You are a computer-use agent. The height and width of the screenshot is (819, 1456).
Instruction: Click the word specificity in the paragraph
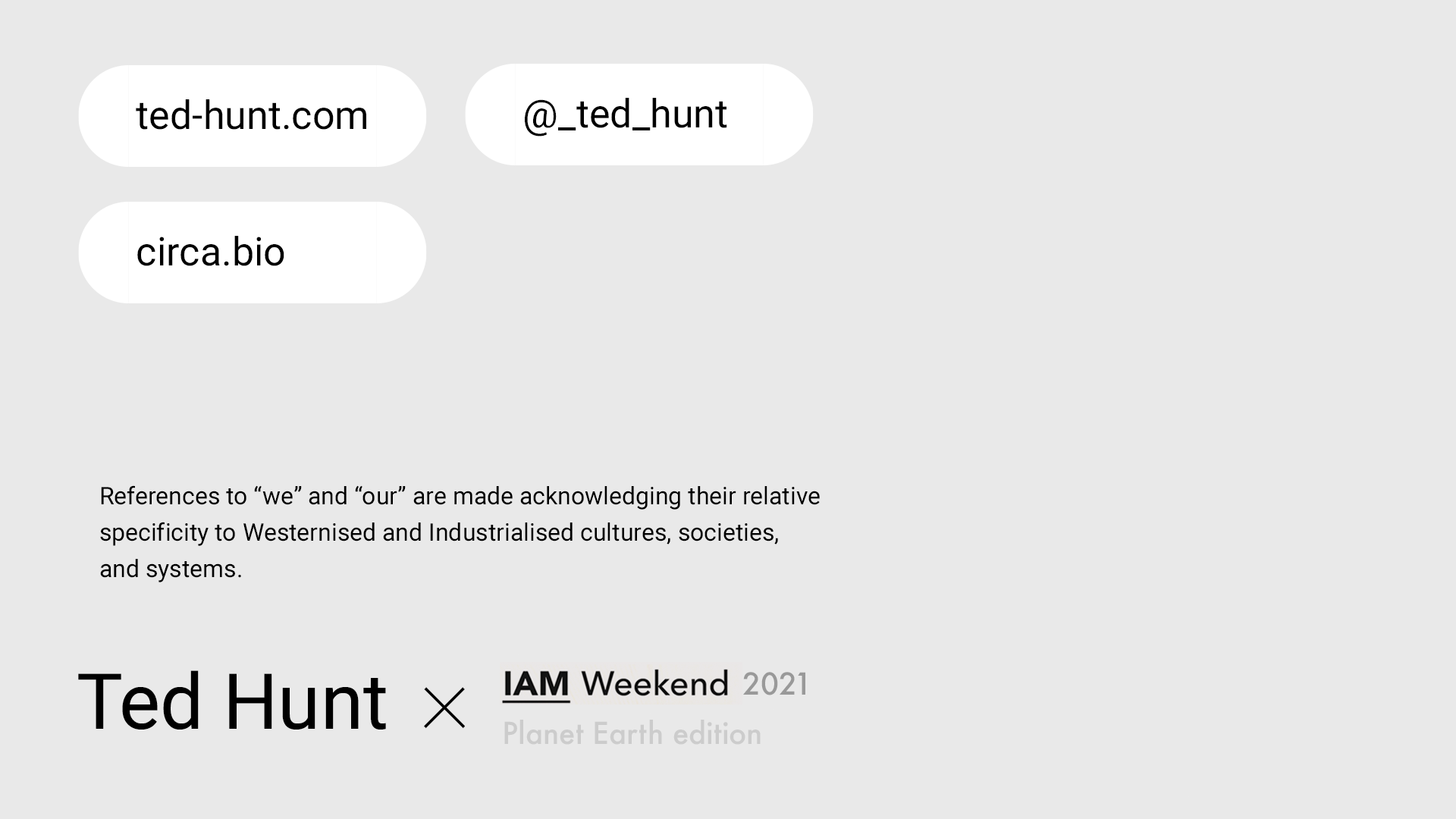153,533
